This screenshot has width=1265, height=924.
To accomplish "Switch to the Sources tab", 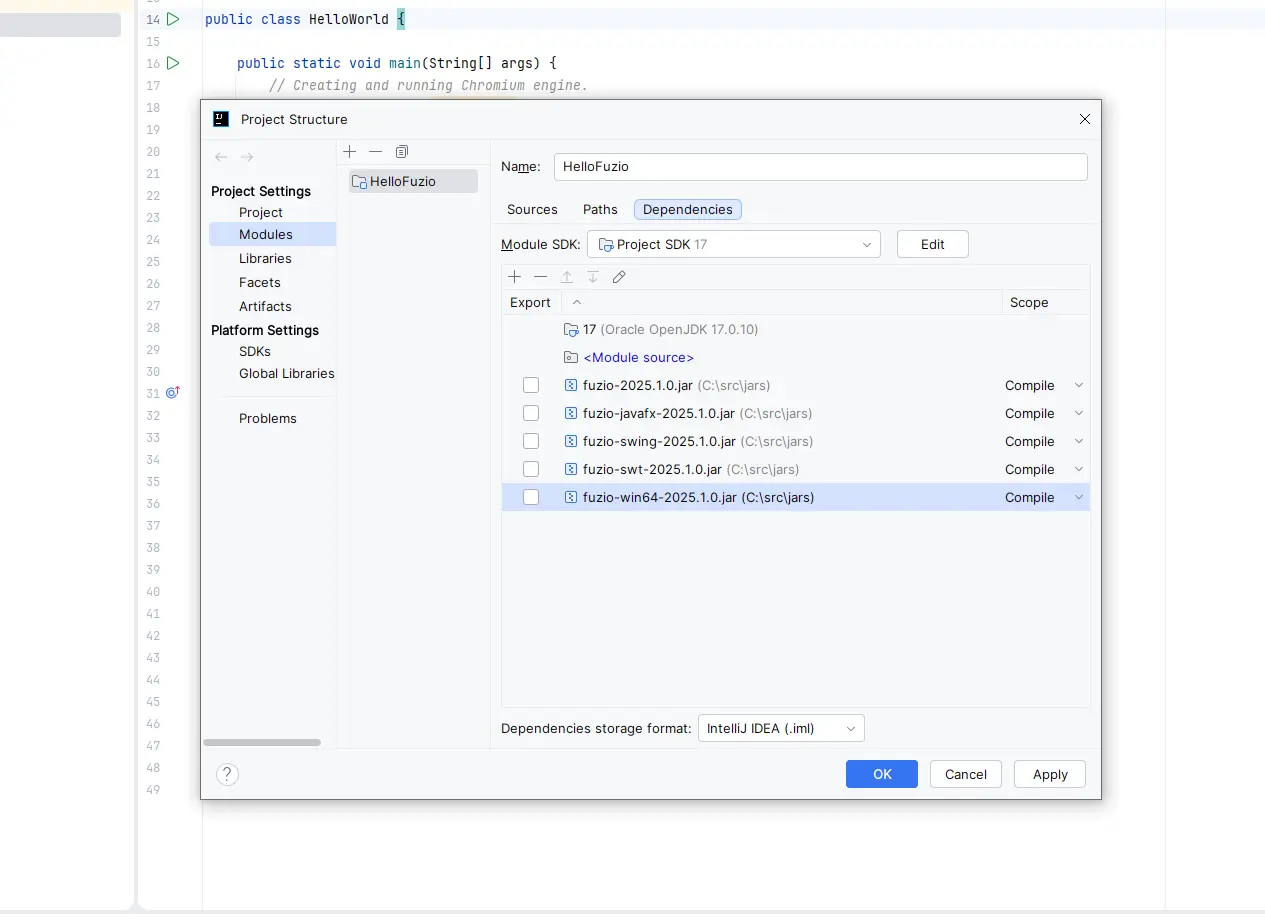I will click(532, 209).
